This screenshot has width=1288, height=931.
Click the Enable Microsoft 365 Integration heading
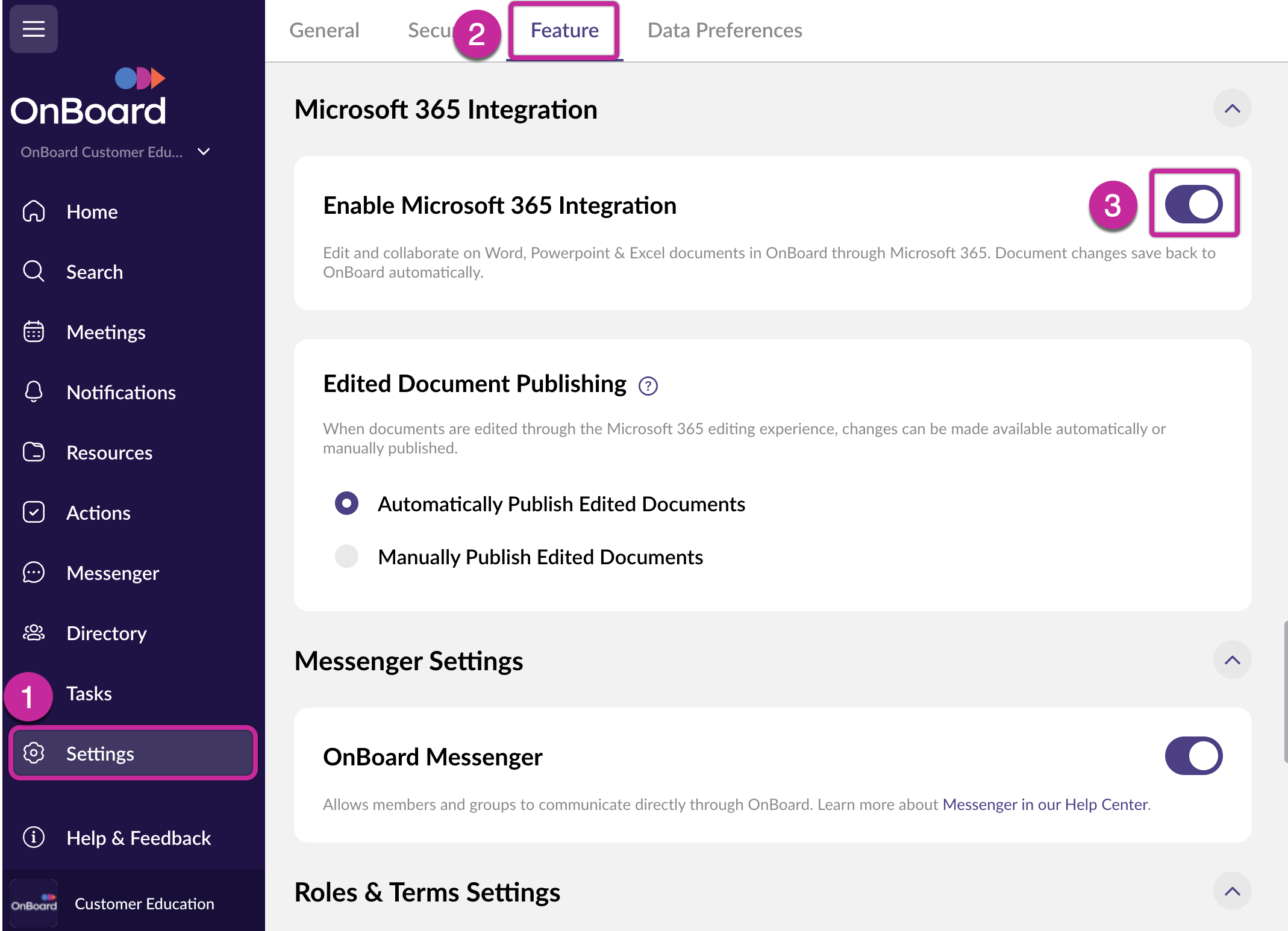point(499,205)
